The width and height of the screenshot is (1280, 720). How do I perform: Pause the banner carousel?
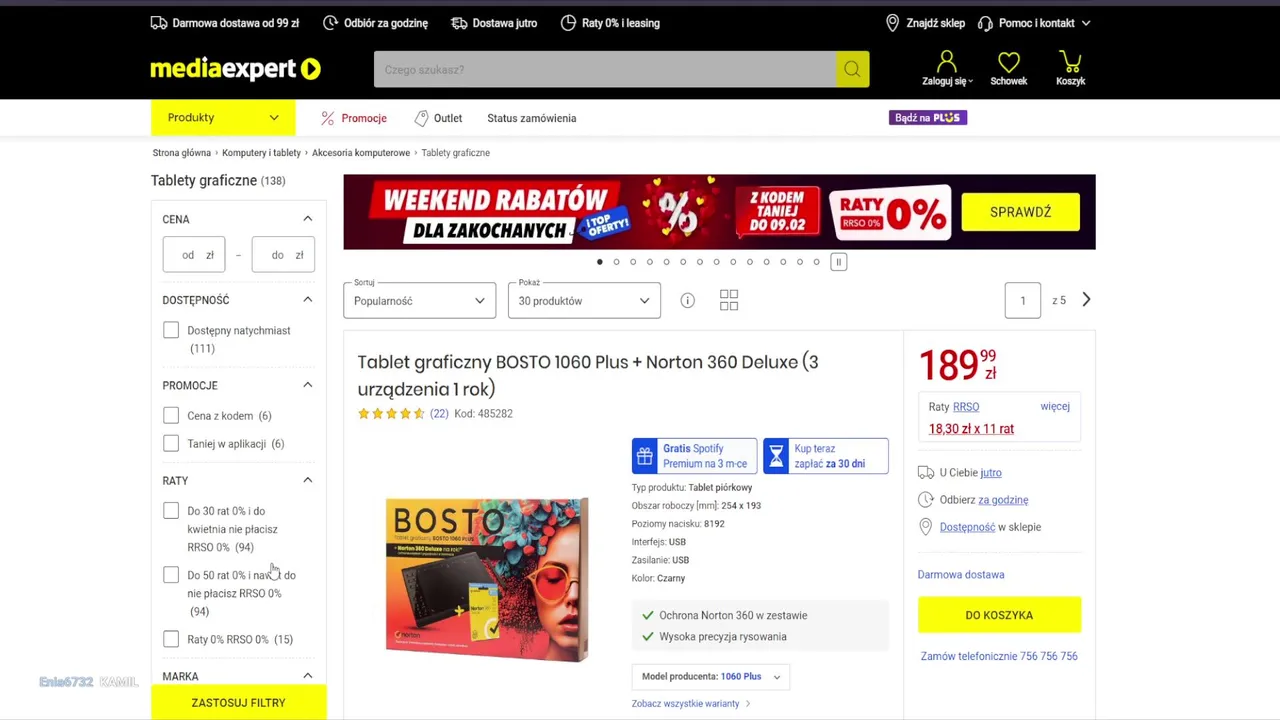[838, 262]
